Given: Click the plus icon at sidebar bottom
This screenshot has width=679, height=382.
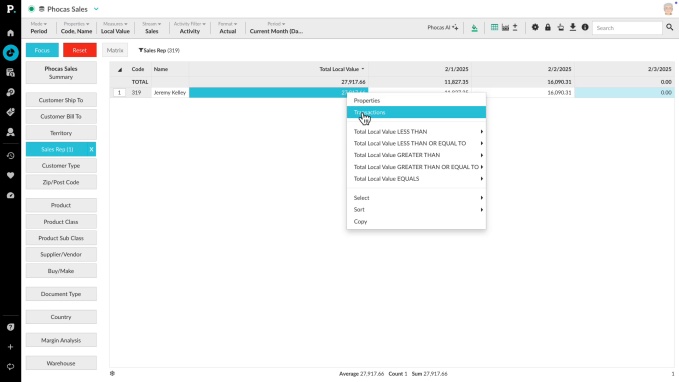Looking at the screenshot, I should [x=10, y=347].
